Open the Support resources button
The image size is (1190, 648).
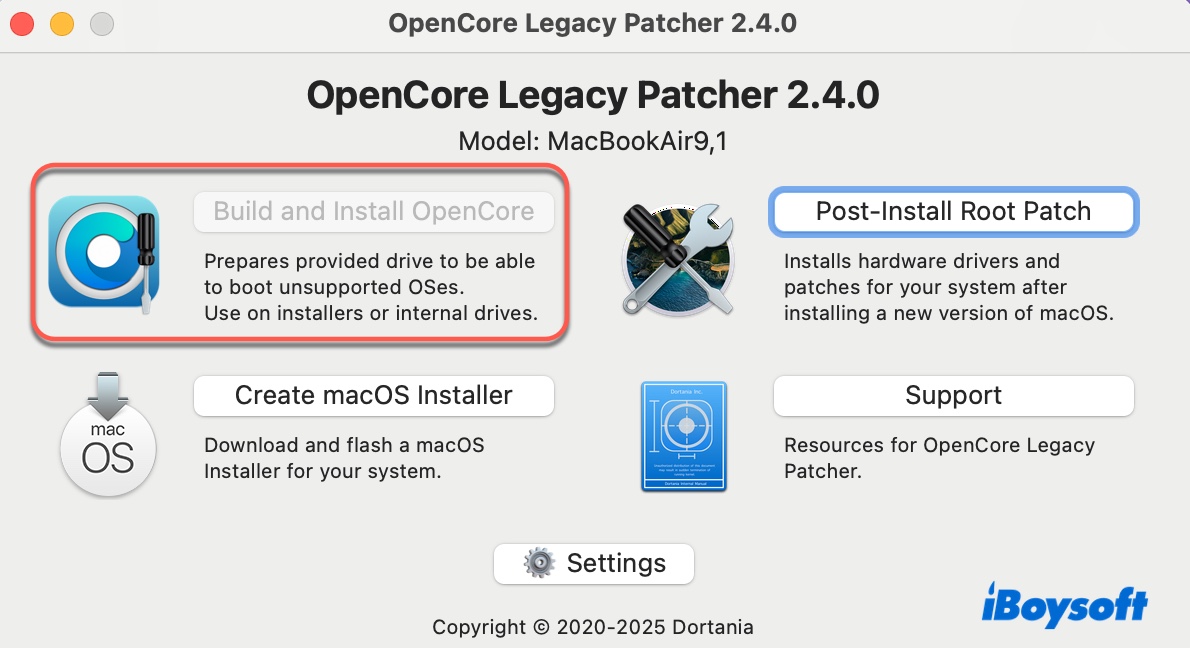pyautogui.click(x=953, y=396)
